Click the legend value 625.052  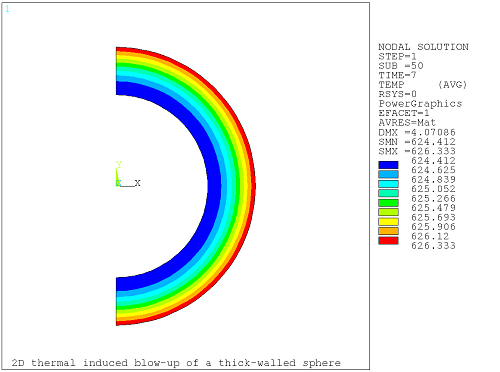coord(433,189)
